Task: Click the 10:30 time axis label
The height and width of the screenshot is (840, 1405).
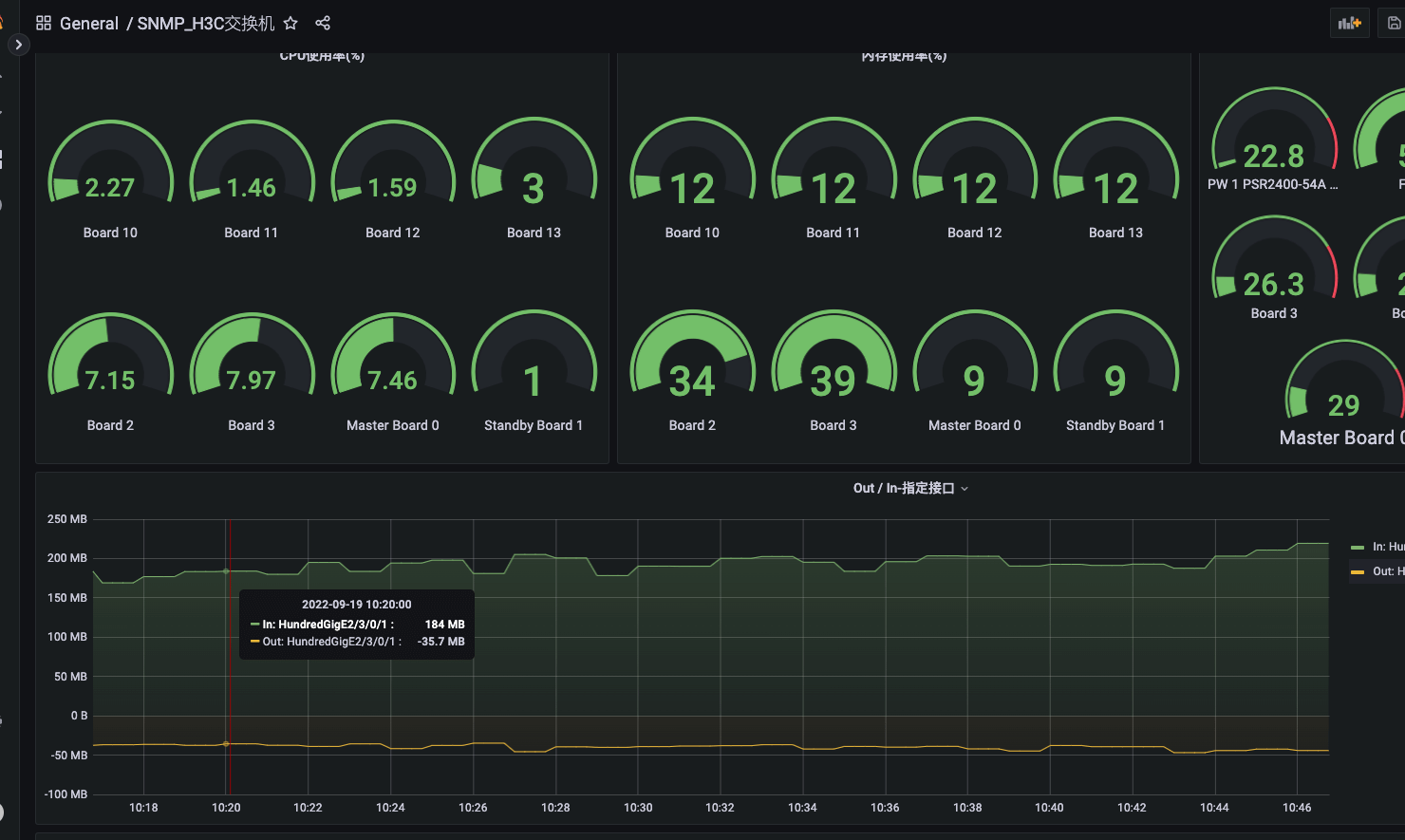Action: (x=638, y=808)
